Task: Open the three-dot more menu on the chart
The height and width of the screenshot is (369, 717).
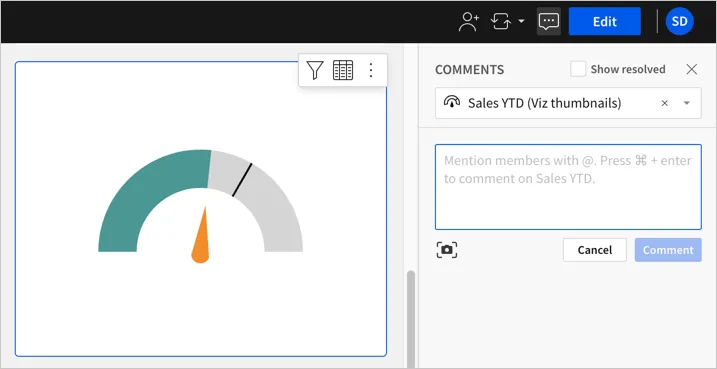Action: pyautogui.click(x=371, y=70)
